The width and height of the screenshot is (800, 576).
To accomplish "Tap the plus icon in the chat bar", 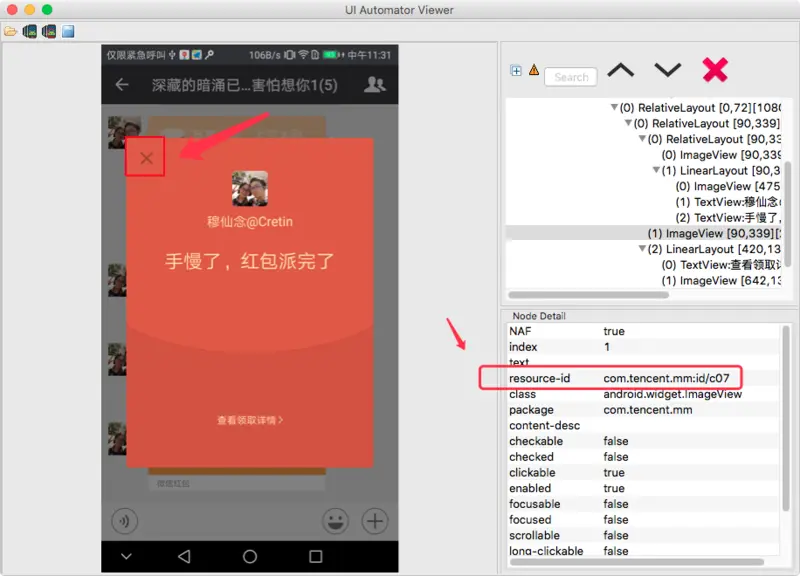I will coord(375,521).
